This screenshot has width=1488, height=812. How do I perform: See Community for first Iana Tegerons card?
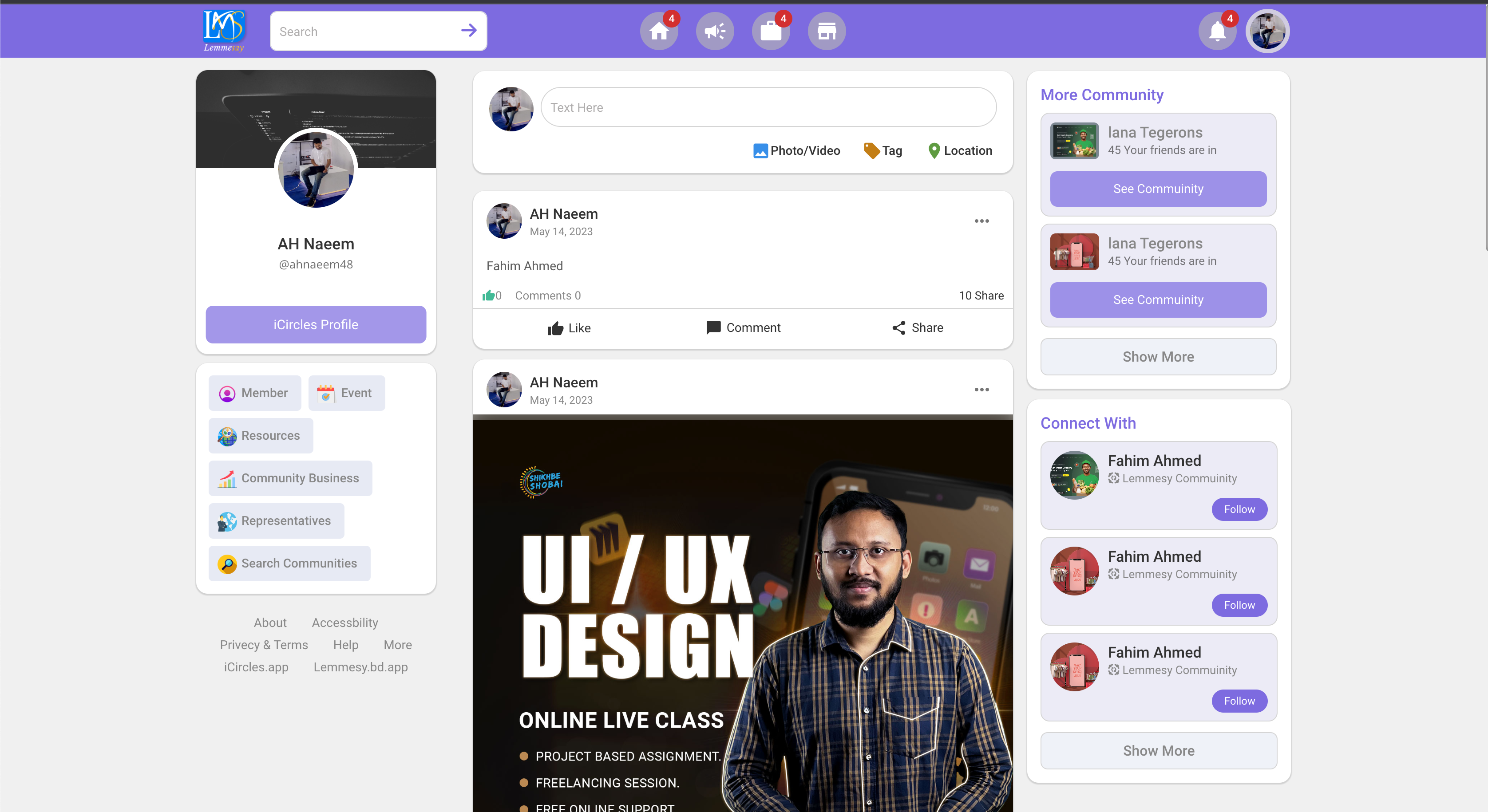1158,189
